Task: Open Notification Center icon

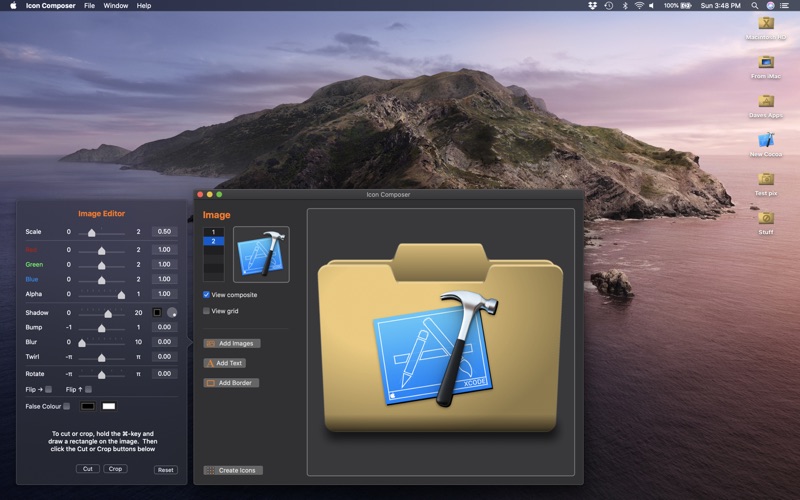Action: (x=785, y=6)
